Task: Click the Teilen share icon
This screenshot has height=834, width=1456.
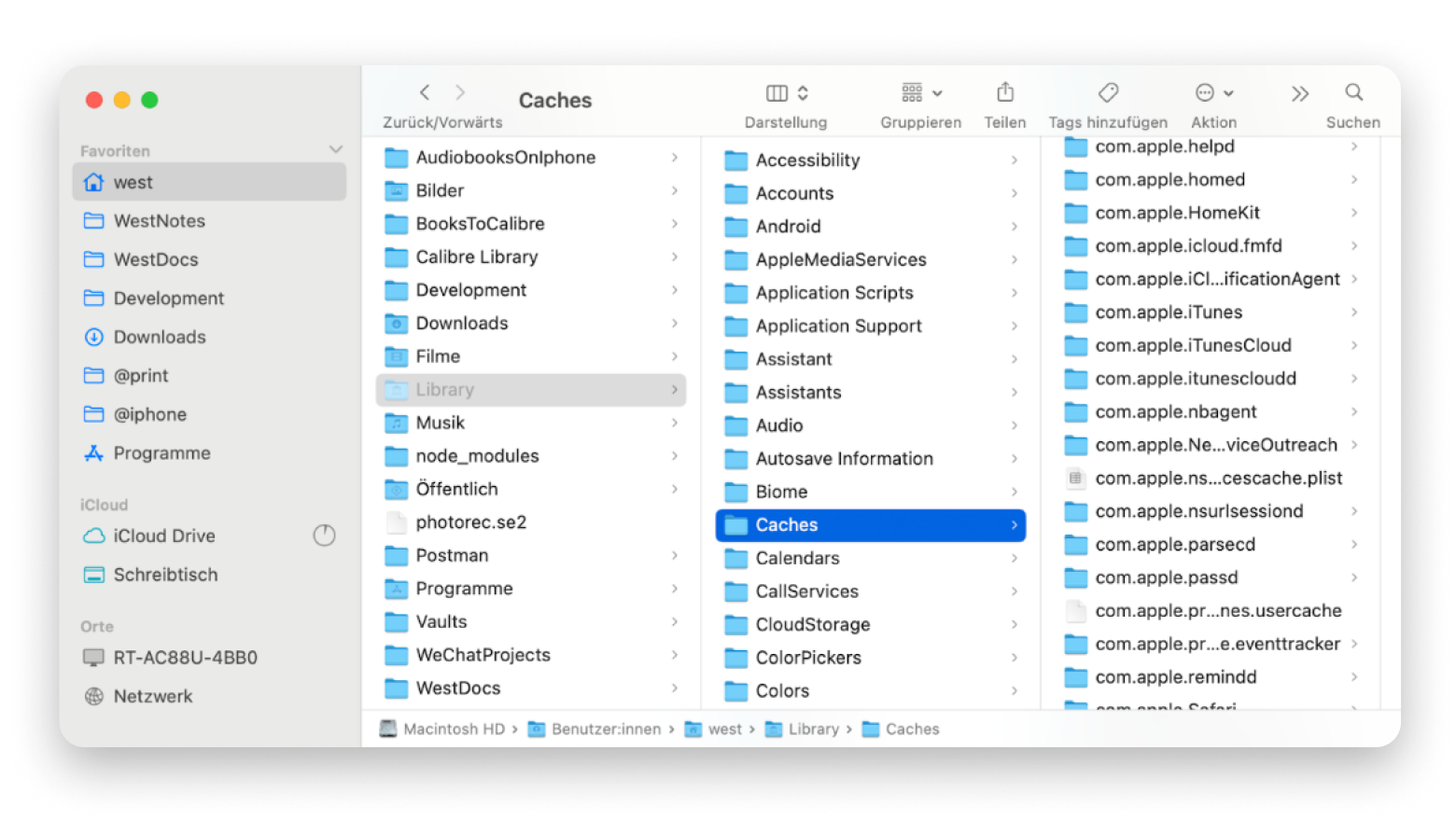Action: (x=1005, y=92)
